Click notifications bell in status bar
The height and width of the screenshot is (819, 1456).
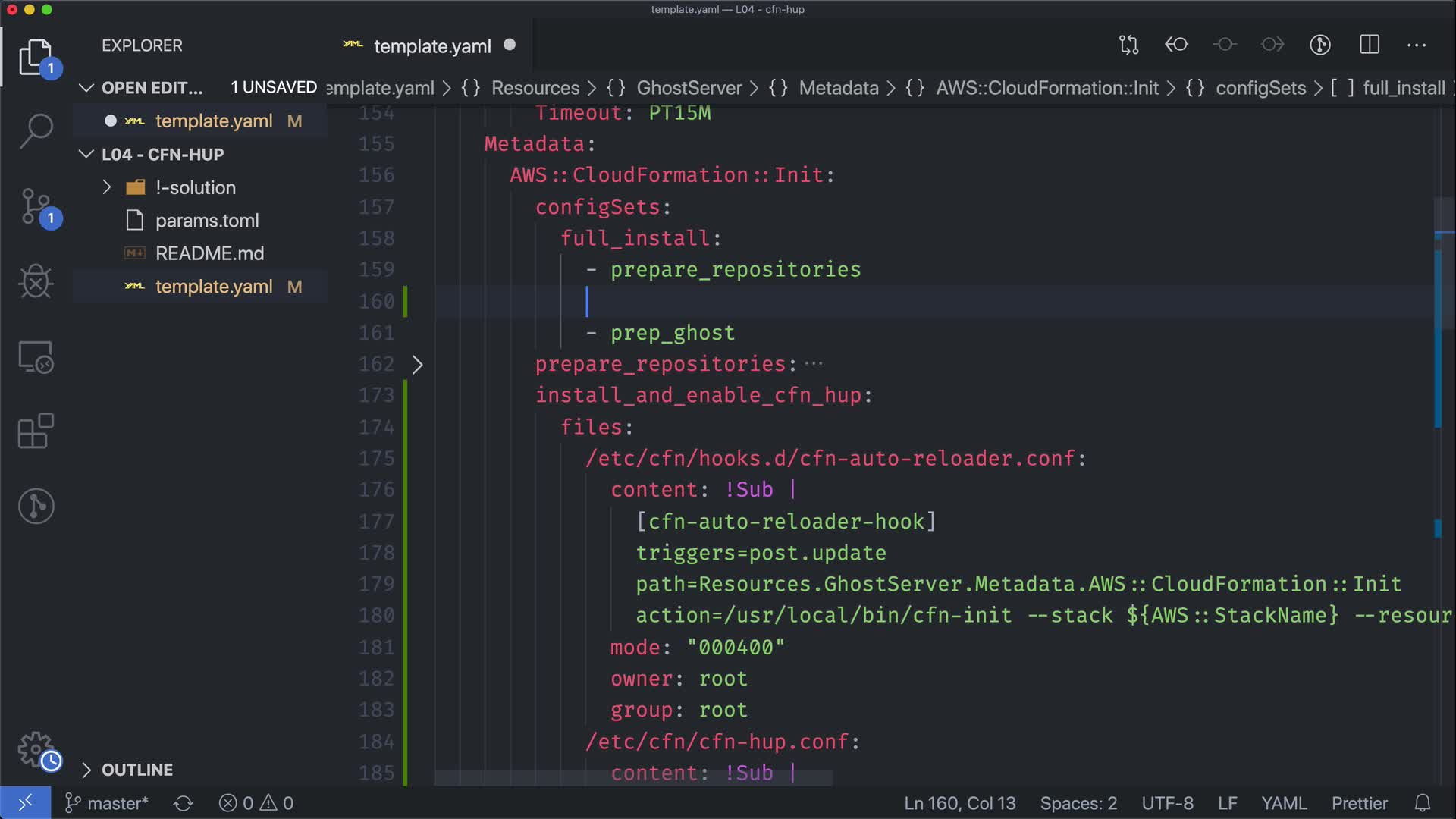coord(1423,803)
